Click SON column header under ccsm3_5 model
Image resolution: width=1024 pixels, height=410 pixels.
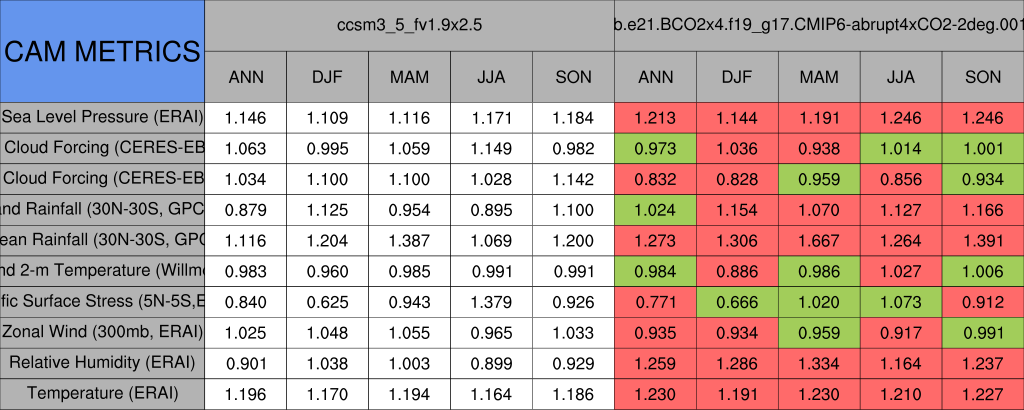(573, 77)
